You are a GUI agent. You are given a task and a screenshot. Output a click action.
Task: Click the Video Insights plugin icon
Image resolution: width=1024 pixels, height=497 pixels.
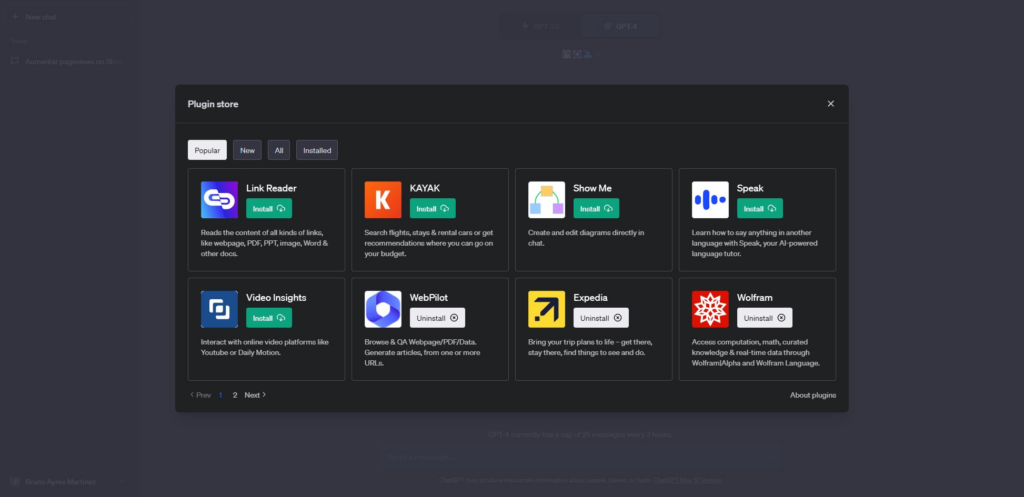[x=219, y=309]
